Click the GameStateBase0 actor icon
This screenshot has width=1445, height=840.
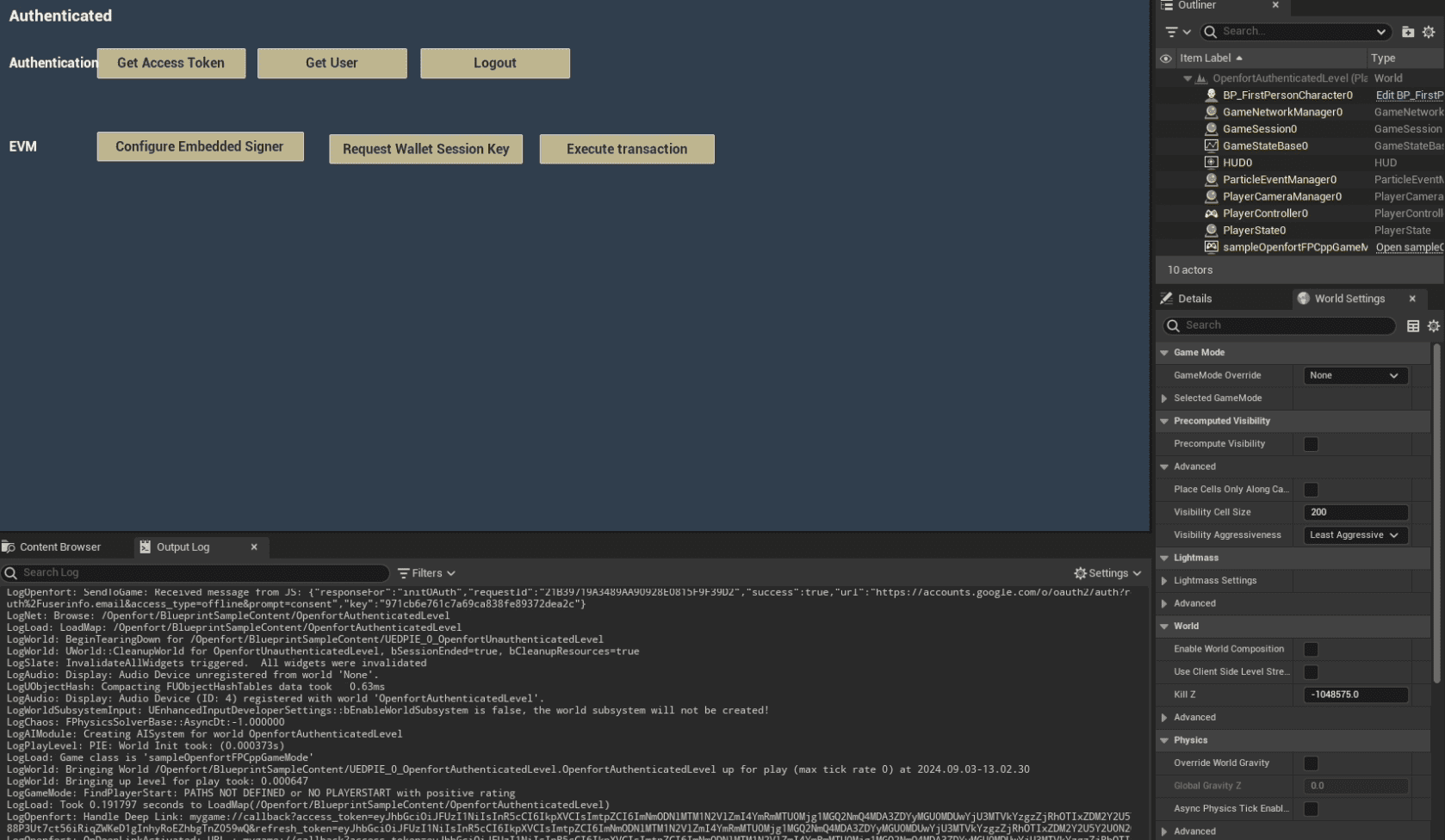coord(1211,145)
